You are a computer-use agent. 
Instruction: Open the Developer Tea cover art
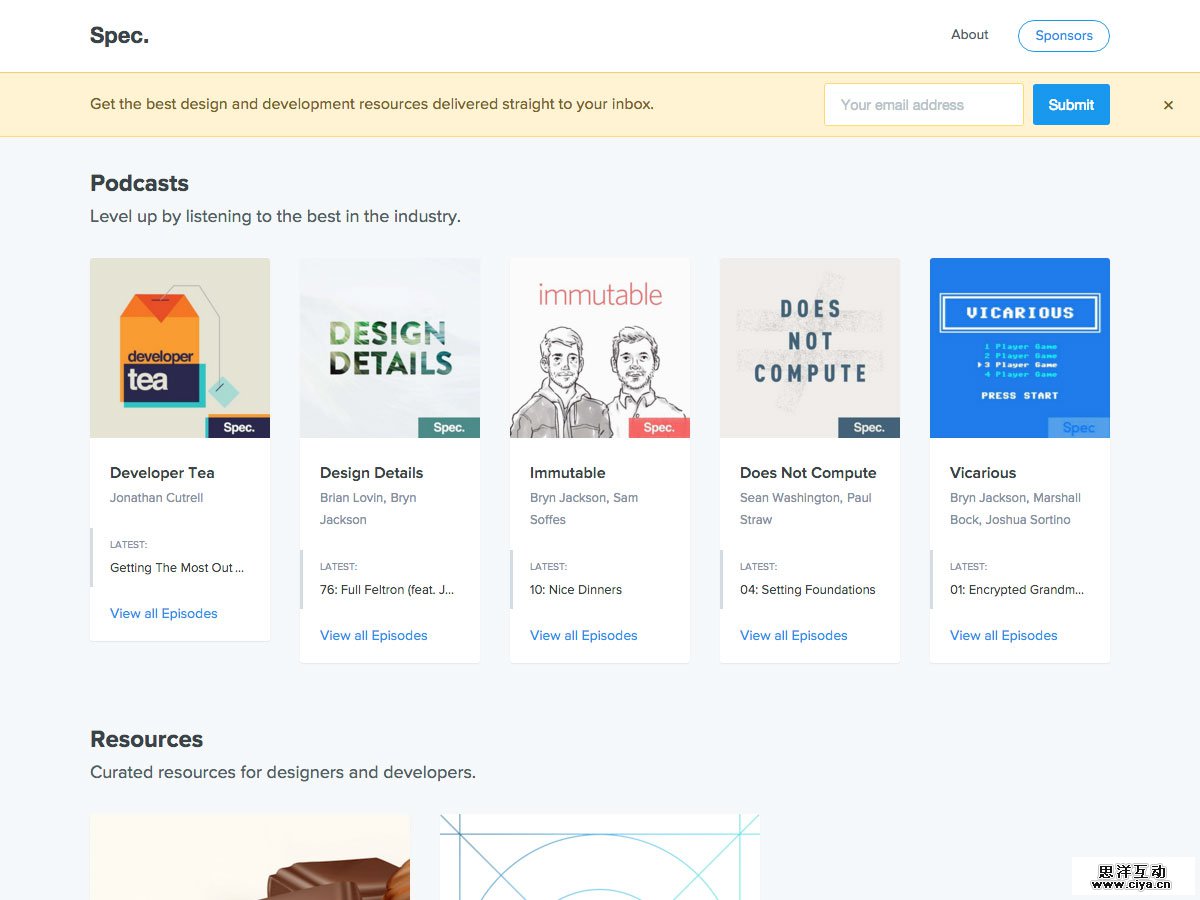(x=180, y=348)
